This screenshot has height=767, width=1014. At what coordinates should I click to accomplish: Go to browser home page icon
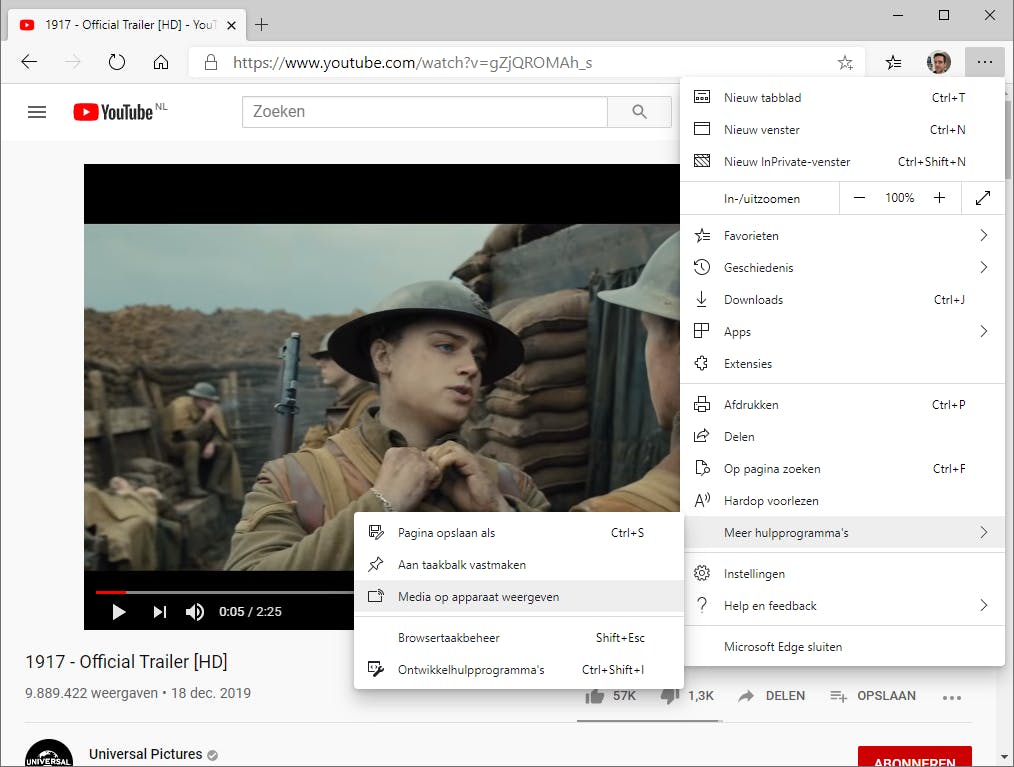click(161, 62)
